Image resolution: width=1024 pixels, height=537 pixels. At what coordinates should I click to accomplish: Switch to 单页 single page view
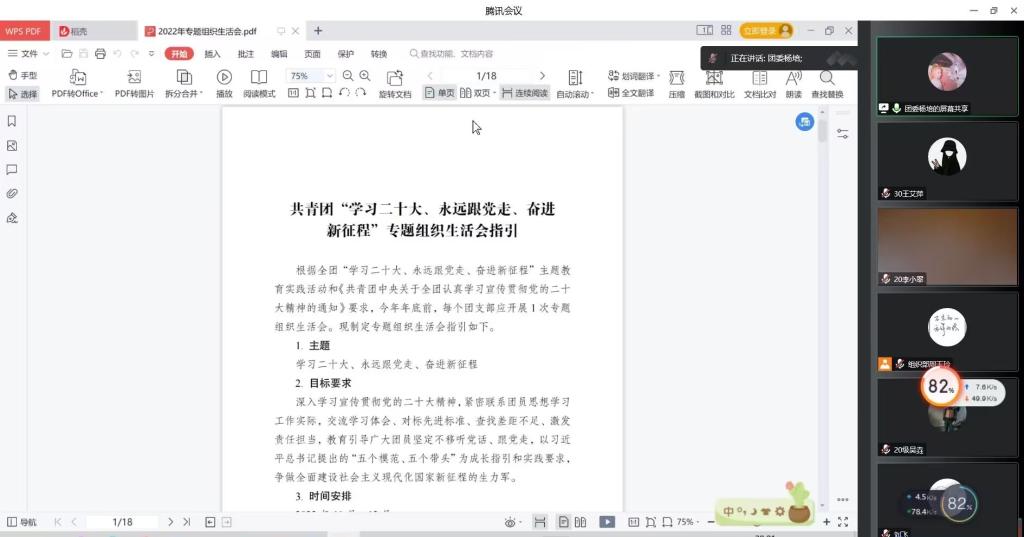click(440, 93)
